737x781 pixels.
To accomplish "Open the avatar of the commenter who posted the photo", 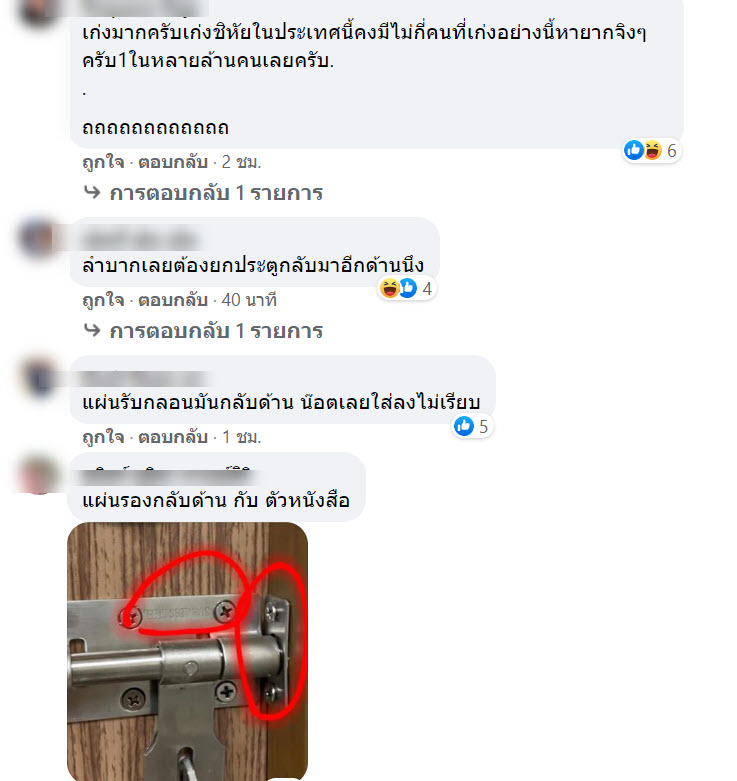I will (x=39, y=474).
